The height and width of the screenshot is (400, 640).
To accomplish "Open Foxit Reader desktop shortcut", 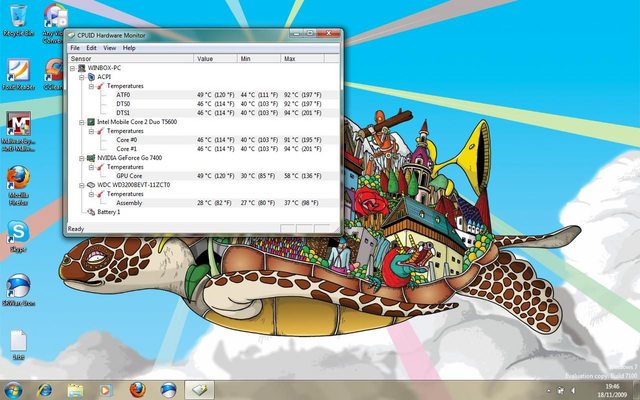I will pyautogui.click(x=18, y=75).
